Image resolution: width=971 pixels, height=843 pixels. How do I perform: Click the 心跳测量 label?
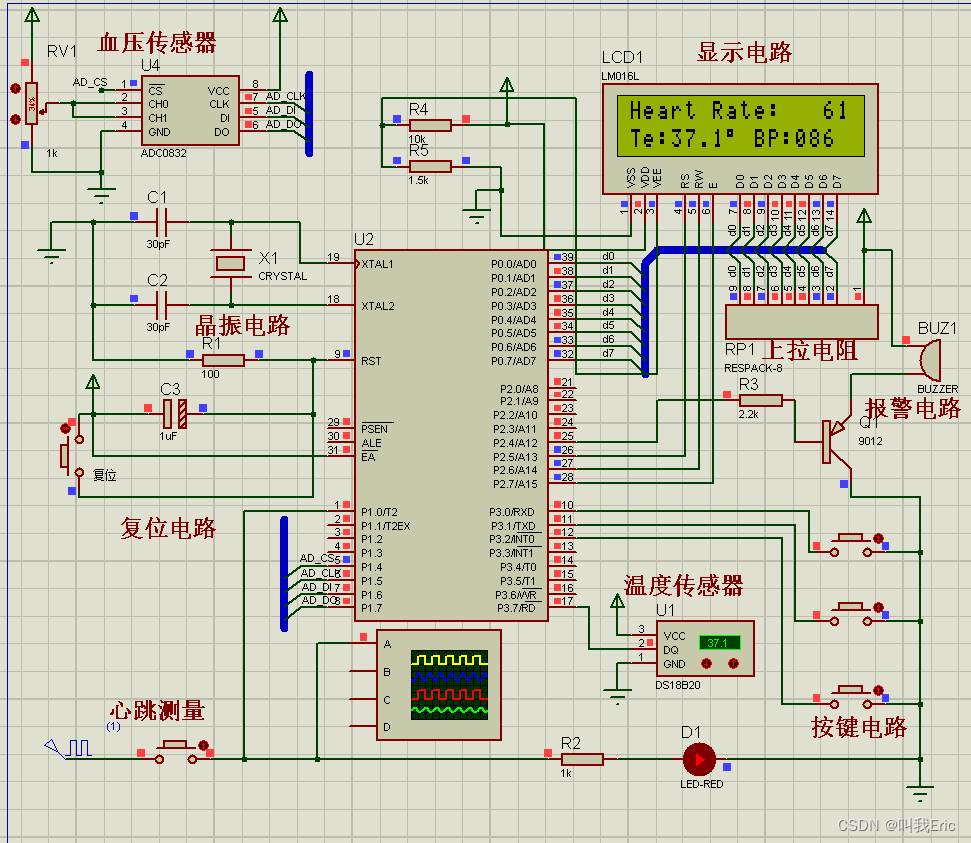click(157, 710)
